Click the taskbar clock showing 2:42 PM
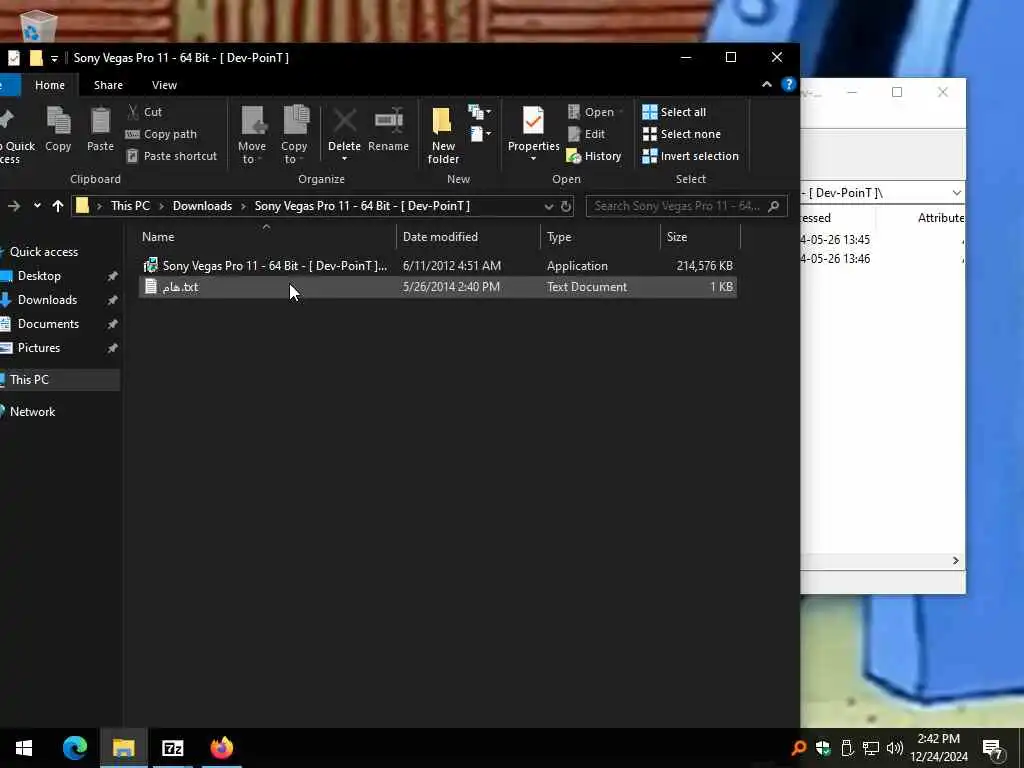Screen dimensions: 1024x768 click(x=938, y=748)
